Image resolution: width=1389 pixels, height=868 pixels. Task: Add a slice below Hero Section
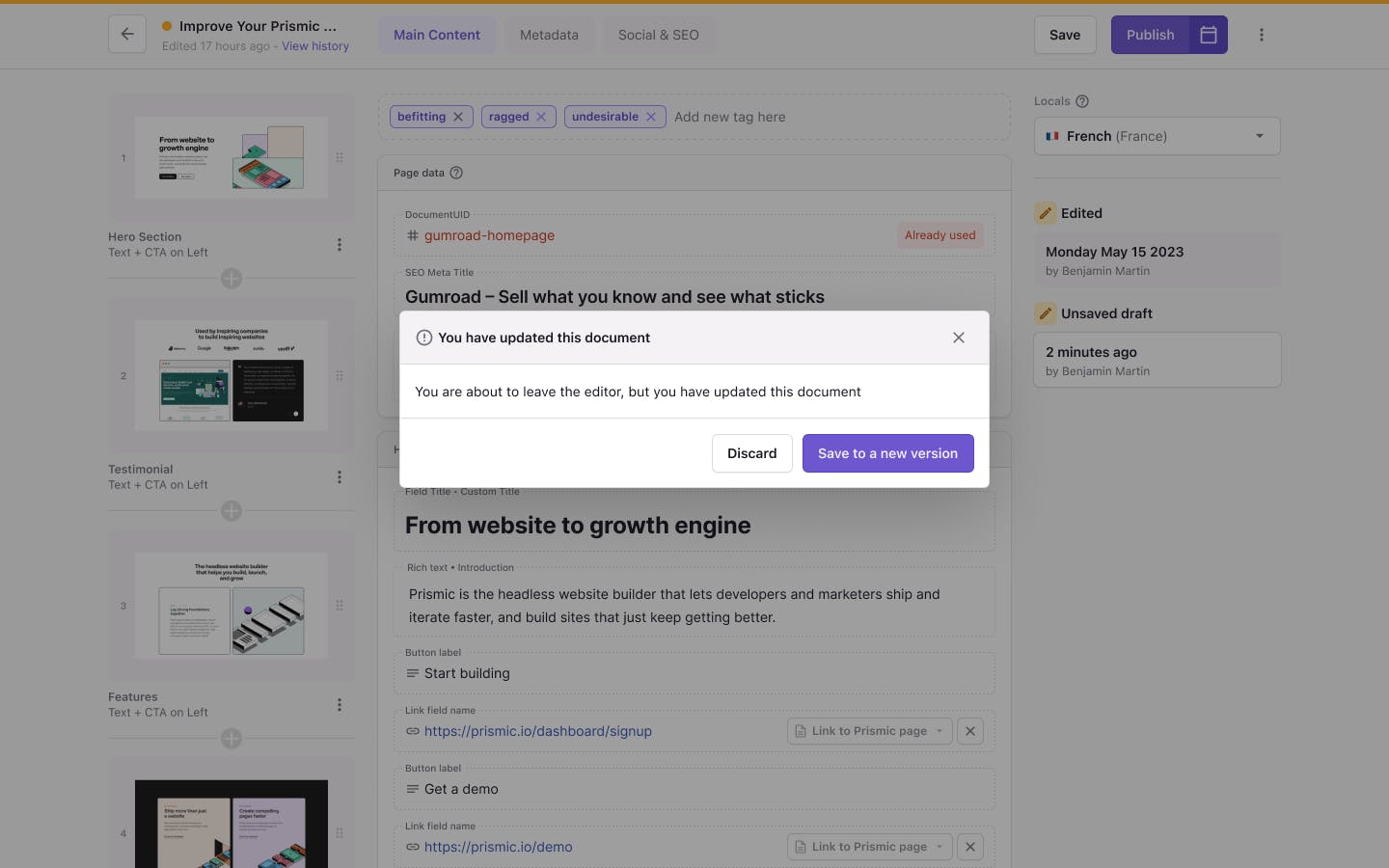tap(231, 279)
